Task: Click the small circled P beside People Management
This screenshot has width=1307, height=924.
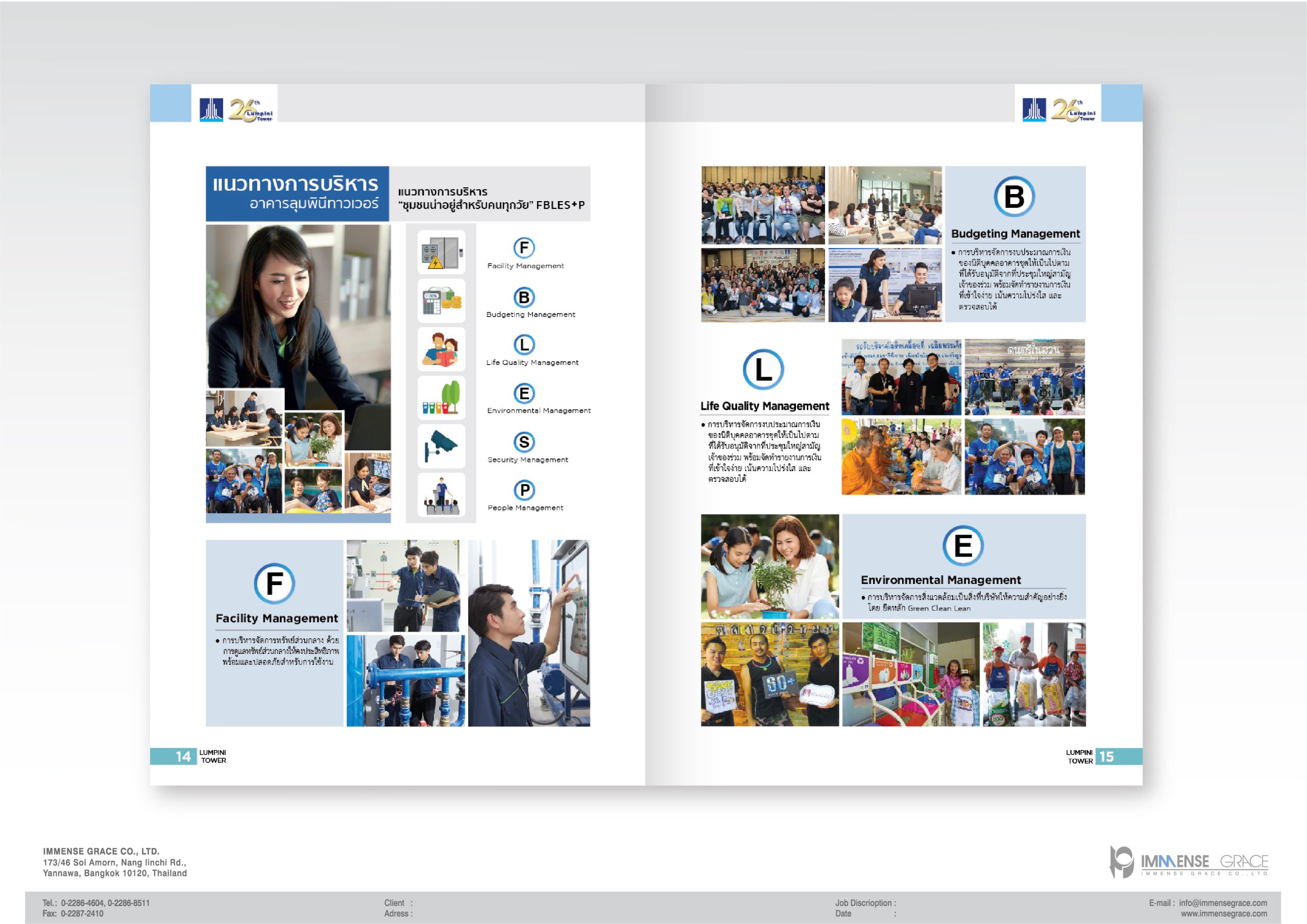Action: (524, 490)
